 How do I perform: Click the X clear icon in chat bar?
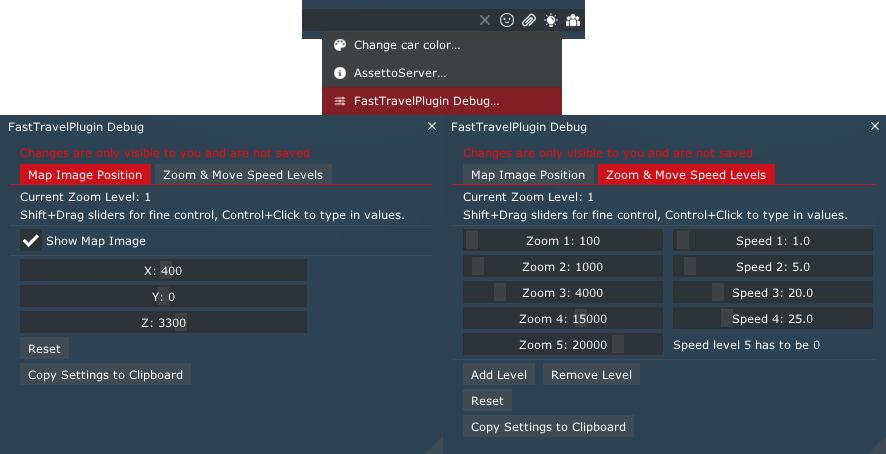pos(485,20)
